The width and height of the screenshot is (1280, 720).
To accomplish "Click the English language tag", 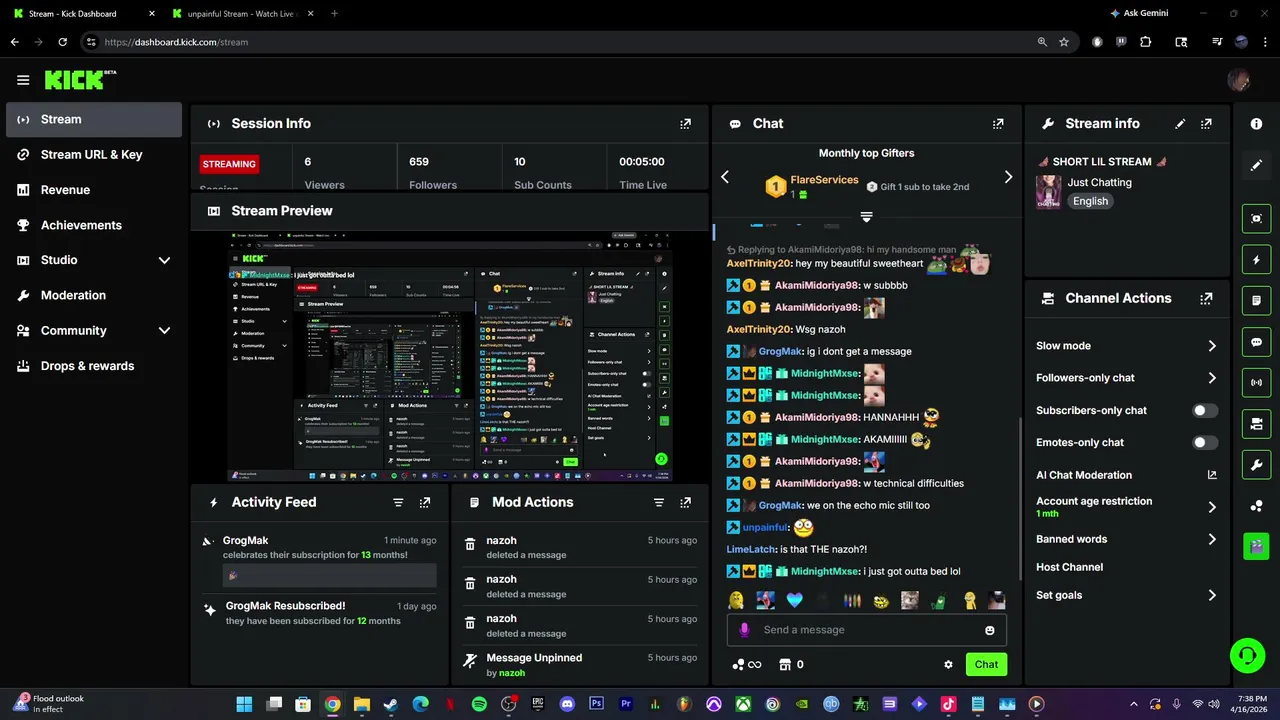I will tap(1090, 201).
